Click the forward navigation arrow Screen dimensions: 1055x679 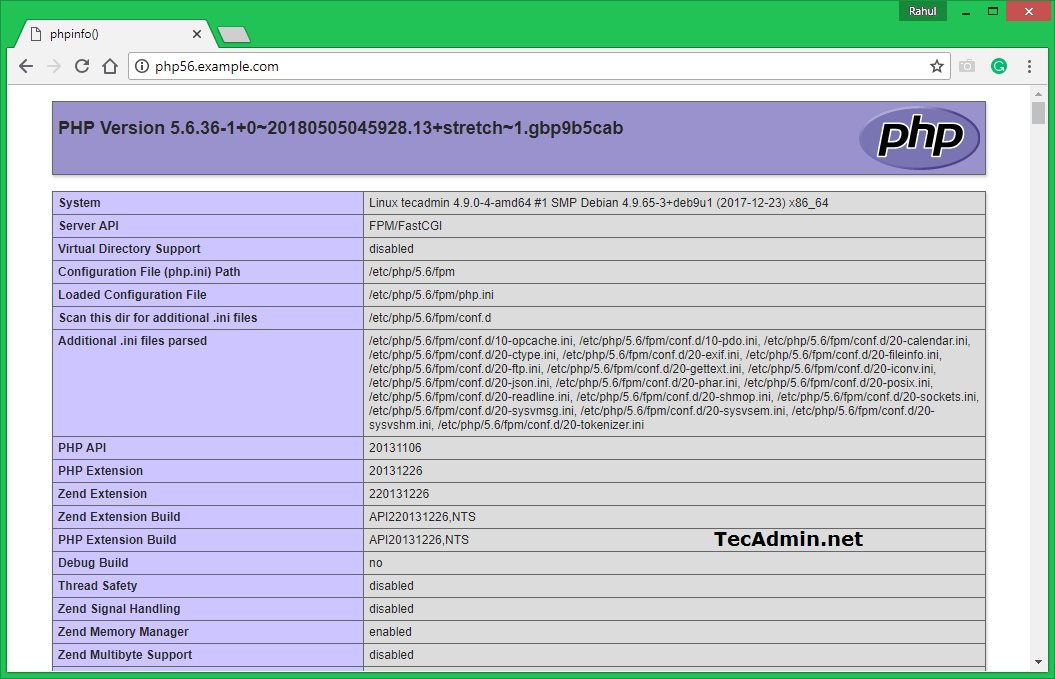pyautogui.click(x=54, y=66)
